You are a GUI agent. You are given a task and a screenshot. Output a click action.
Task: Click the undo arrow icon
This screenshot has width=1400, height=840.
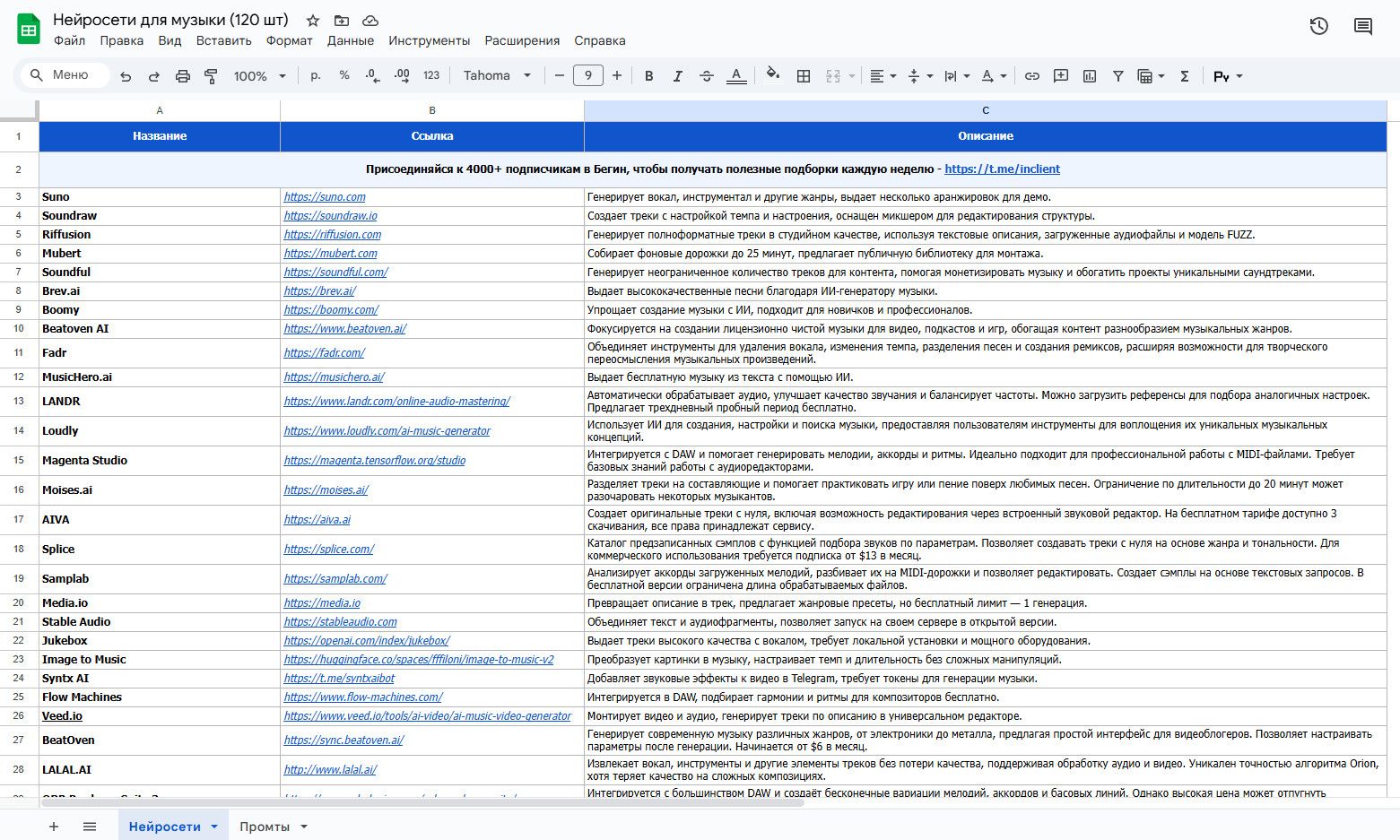point(126,76)
